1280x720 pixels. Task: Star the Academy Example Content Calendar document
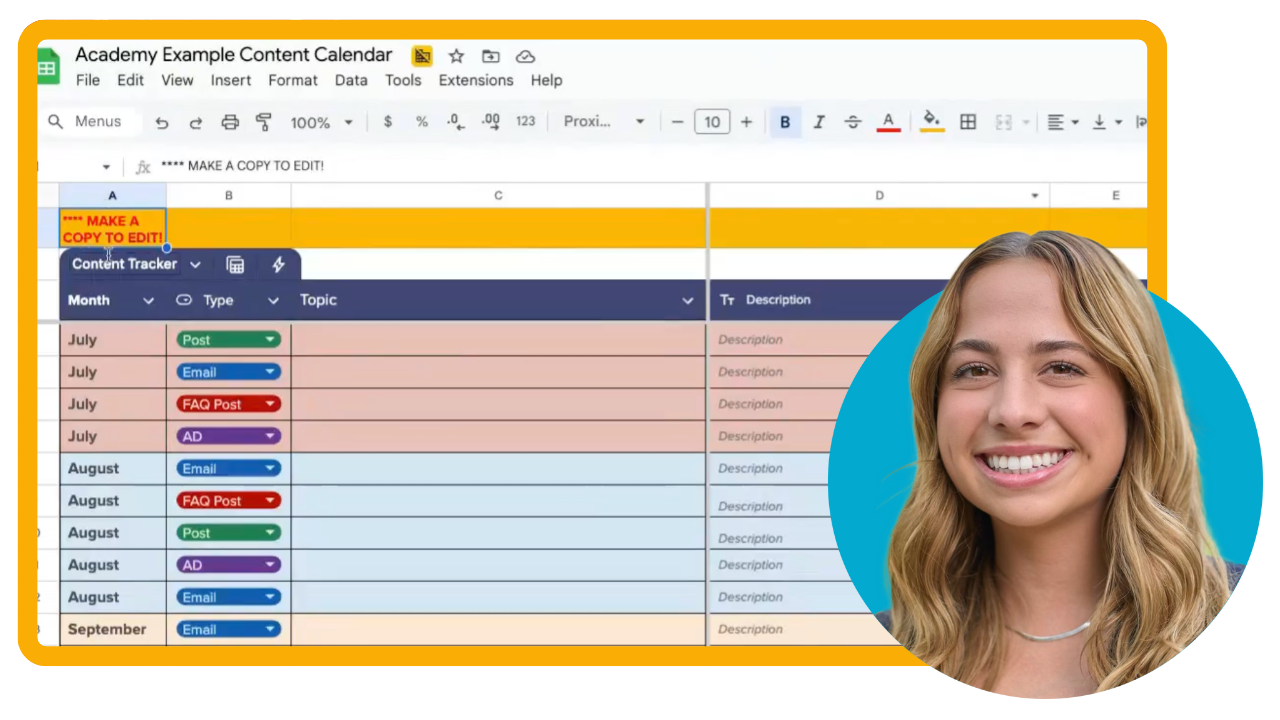pyautogui.click(x=456, y=56)
